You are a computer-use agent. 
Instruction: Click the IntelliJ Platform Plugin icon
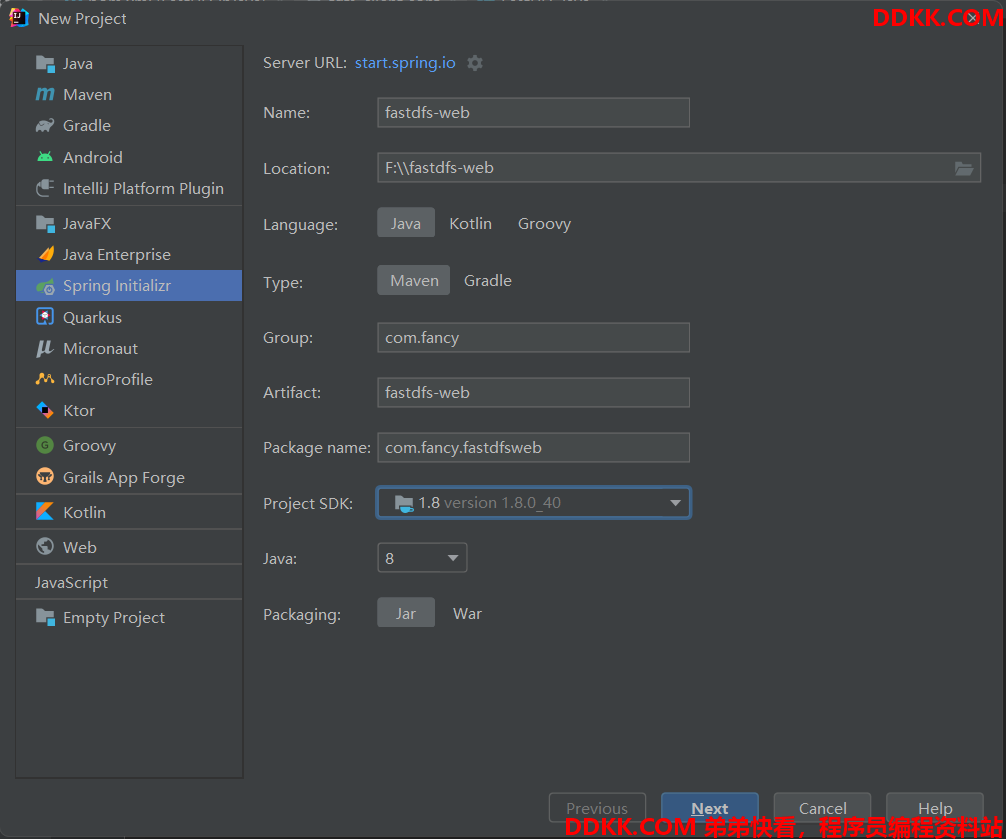tap(45, 188)
